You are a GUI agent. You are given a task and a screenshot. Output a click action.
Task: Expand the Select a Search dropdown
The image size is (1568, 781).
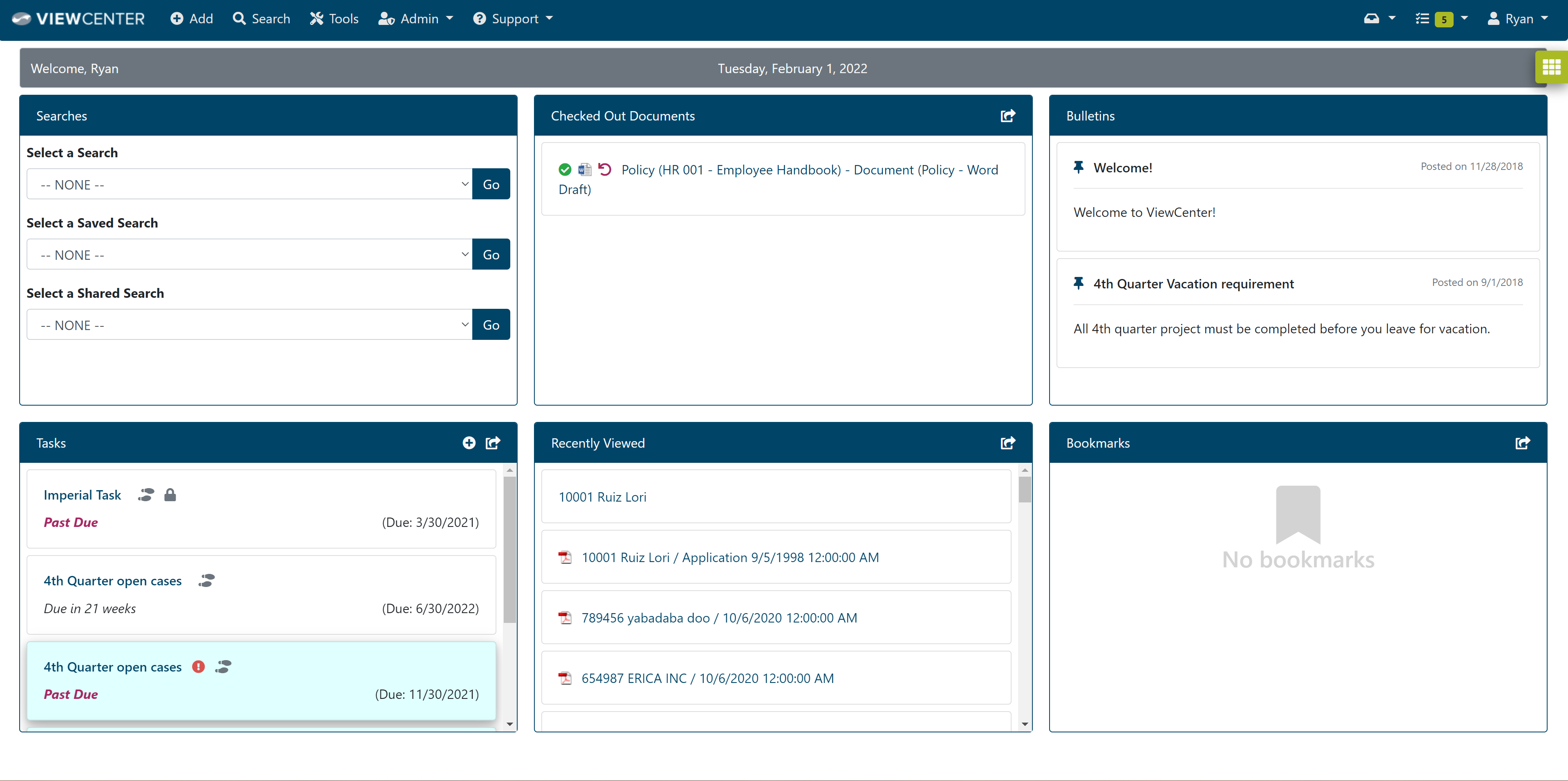(x=250, y=185)
